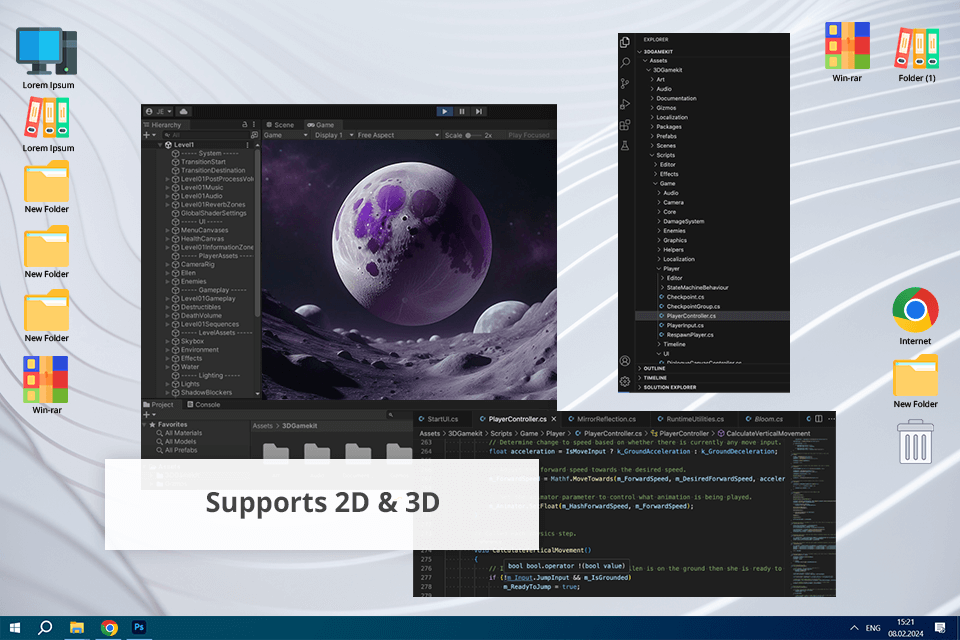Open the Extensions view icon
The height and width of the screenshot is (640, 960).
click(x=625, y=125)
